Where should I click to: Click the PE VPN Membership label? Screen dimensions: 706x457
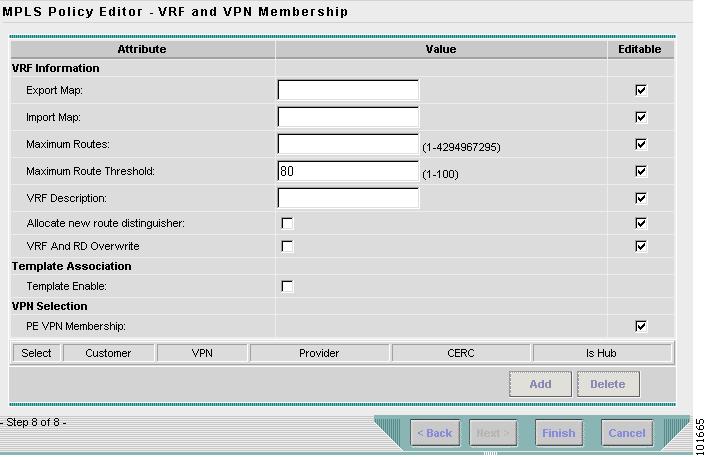coord(76,326)
